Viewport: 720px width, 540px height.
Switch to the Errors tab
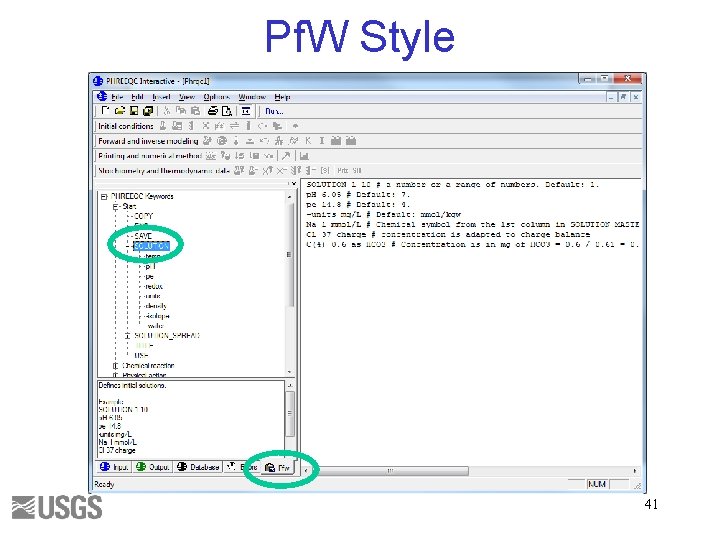242,467
